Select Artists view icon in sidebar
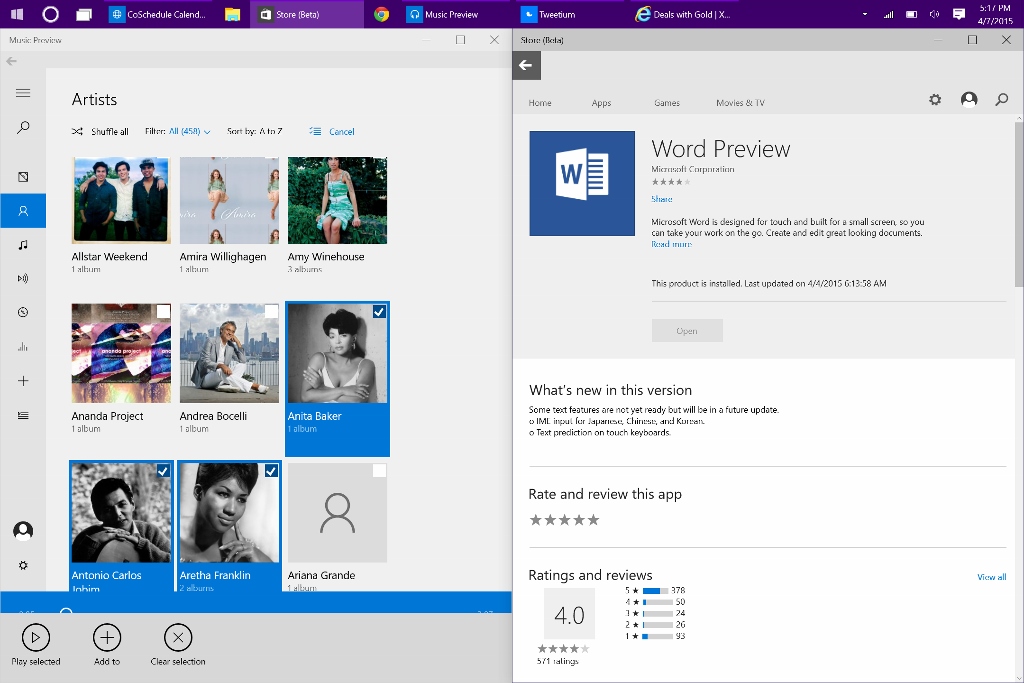The image size is (1024, 683). tap(23, 211)
